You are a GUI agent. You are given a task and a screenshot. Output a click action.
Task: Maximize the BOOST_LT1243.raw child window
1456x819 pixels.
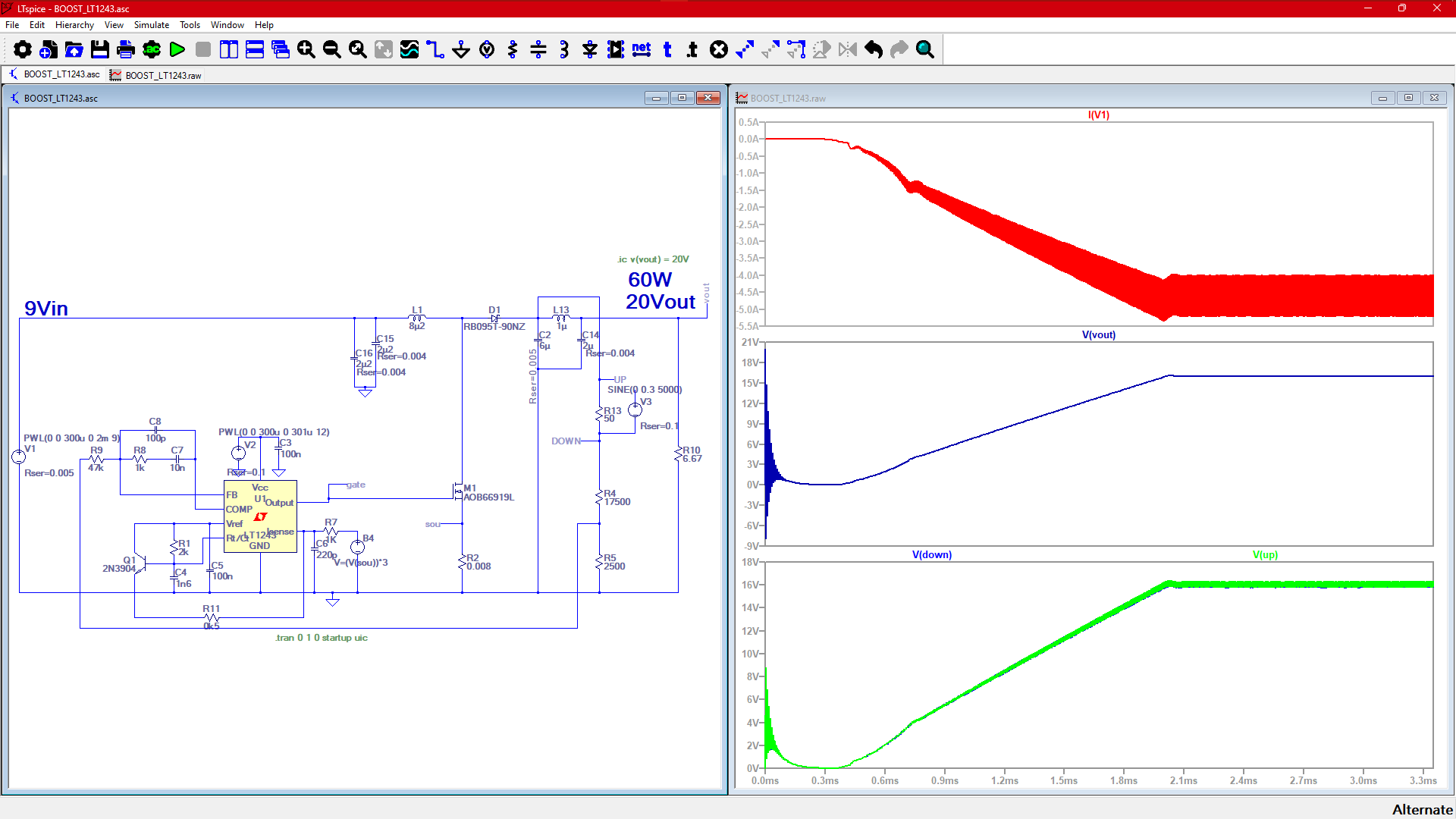1408,98
